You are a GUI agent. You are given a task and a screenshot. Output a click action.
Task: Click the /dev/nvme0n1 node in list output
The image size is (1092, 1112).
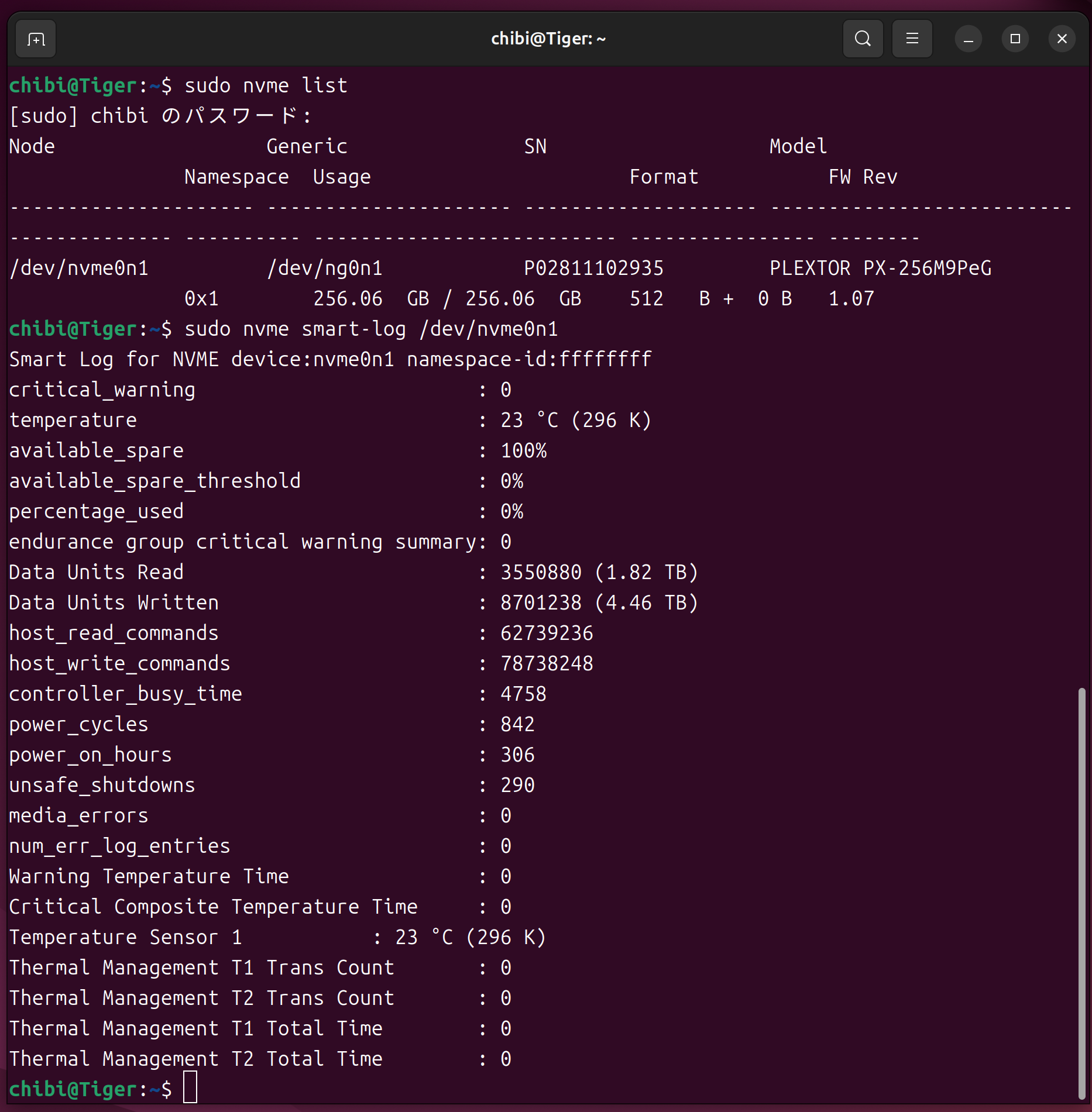pos(79,268)
